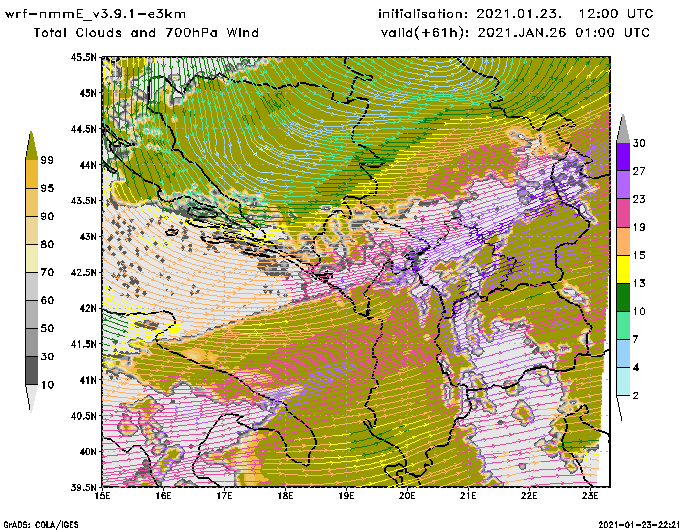Select the dark gray 10–30 cloud swatch
The height and width of the screenshot is (530, 700).
[x=31, y=371]
